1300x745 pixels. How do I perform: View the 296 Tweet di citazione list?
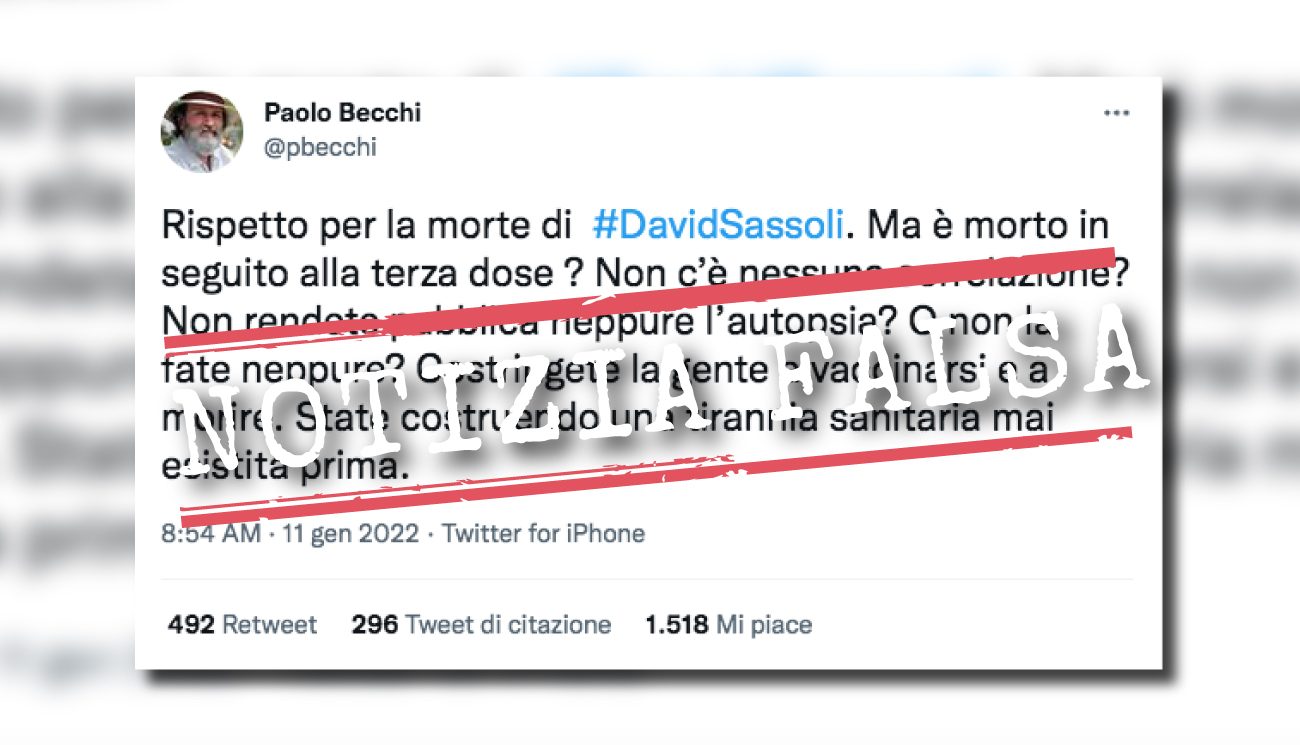coord(481,625)
